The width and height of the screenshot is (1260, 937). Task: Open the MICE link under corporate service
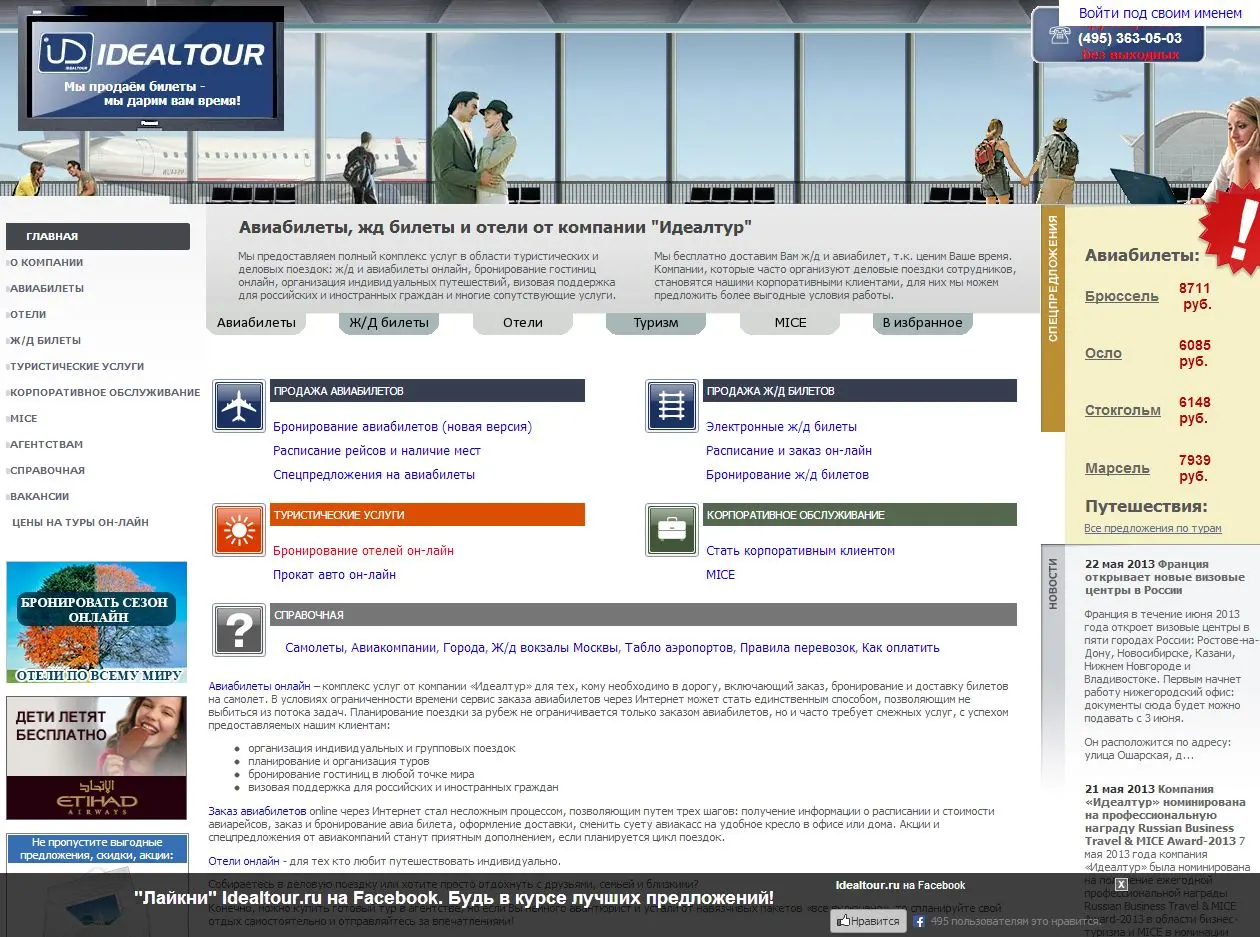click(x=720, y=575)
